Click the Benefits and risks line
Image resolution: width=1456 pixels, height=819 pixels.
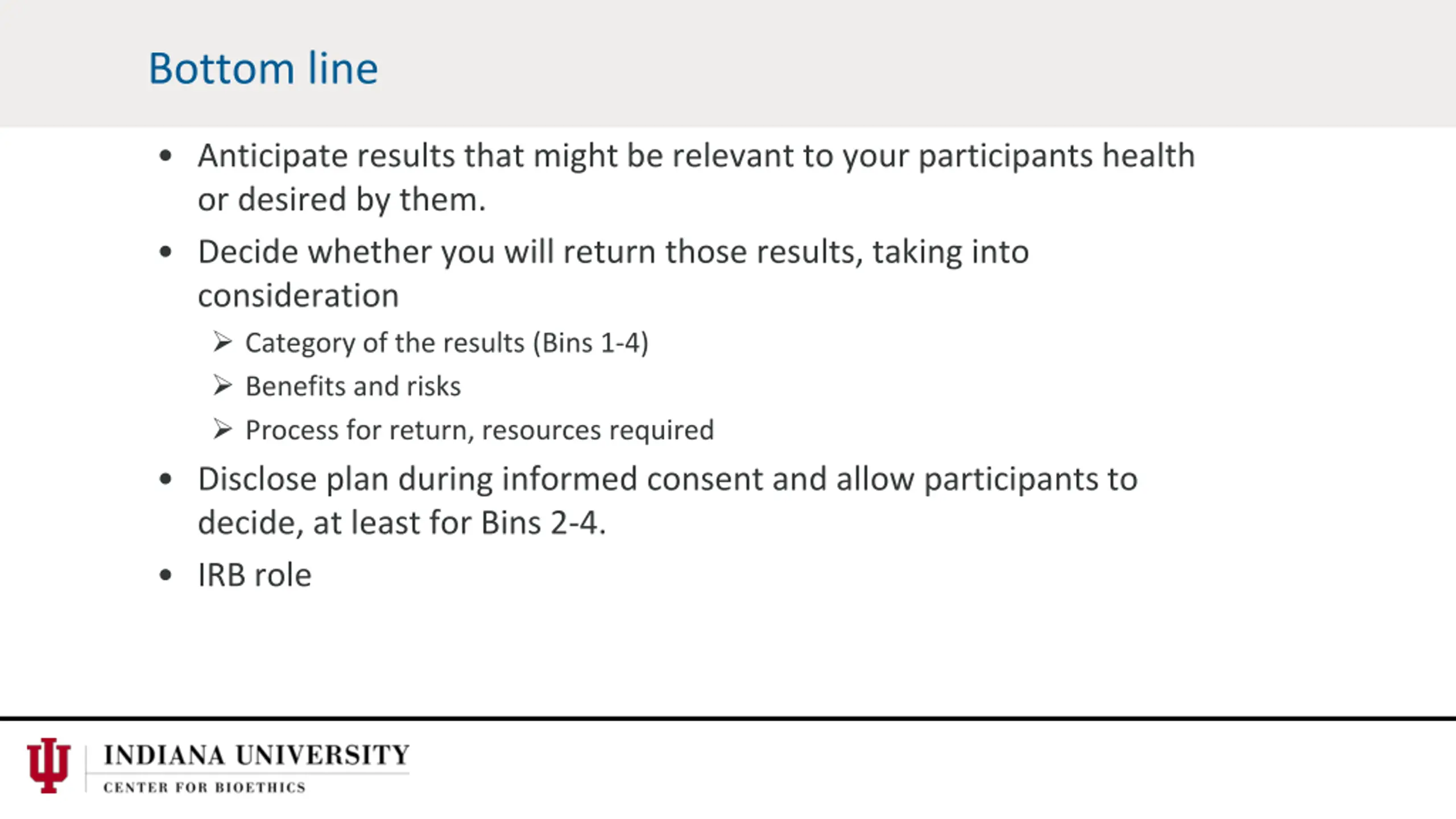(x=353, y=386)
